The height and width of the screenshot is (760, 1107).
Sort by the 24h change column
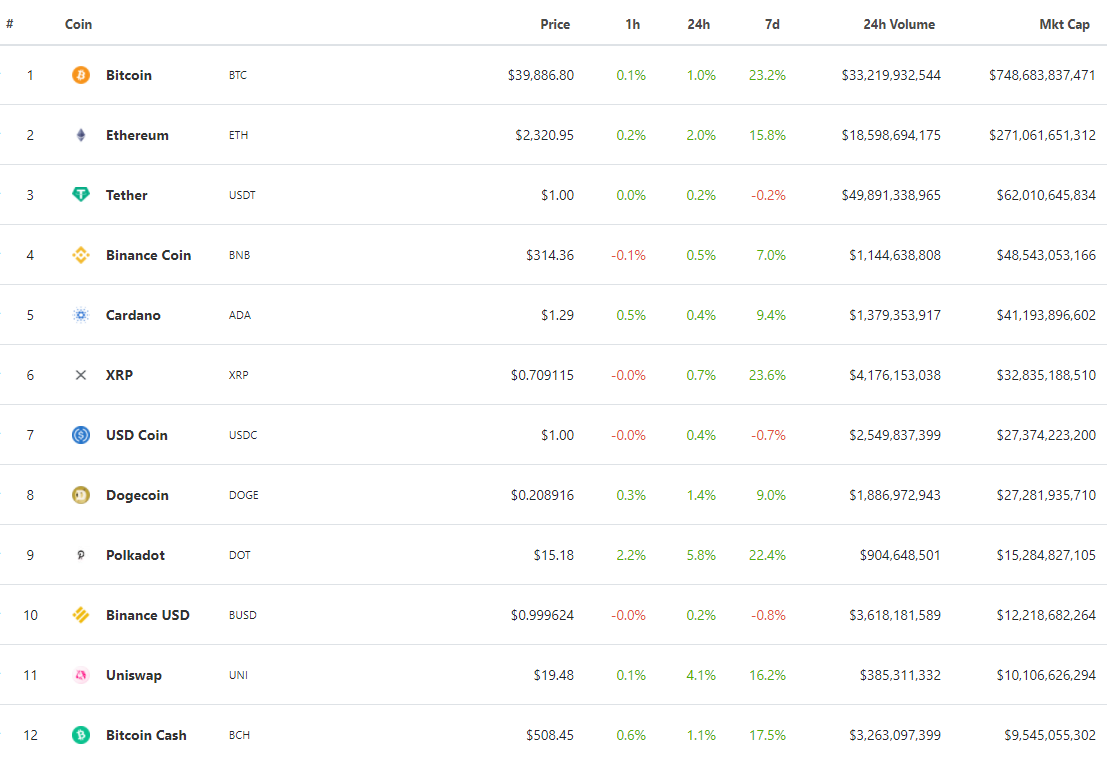click(x=699, y=24)
